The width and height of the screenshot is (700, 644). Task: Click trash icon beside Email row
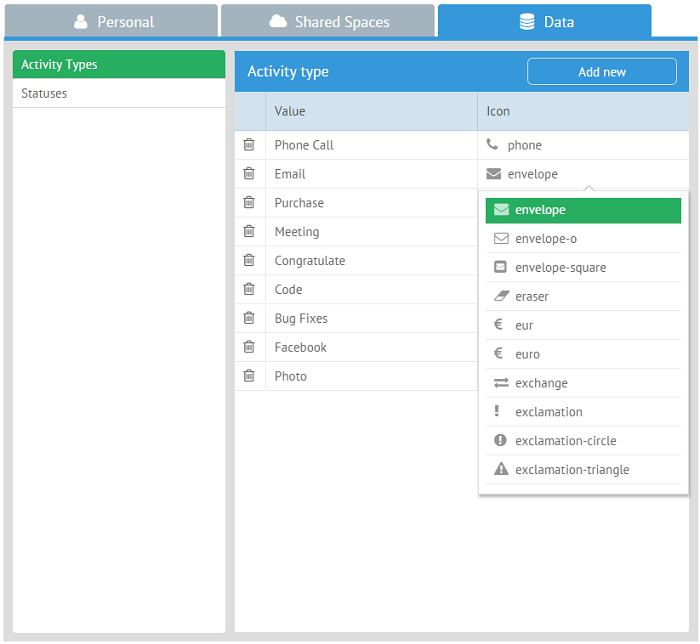pyautogui.click(x=249, y=174)
